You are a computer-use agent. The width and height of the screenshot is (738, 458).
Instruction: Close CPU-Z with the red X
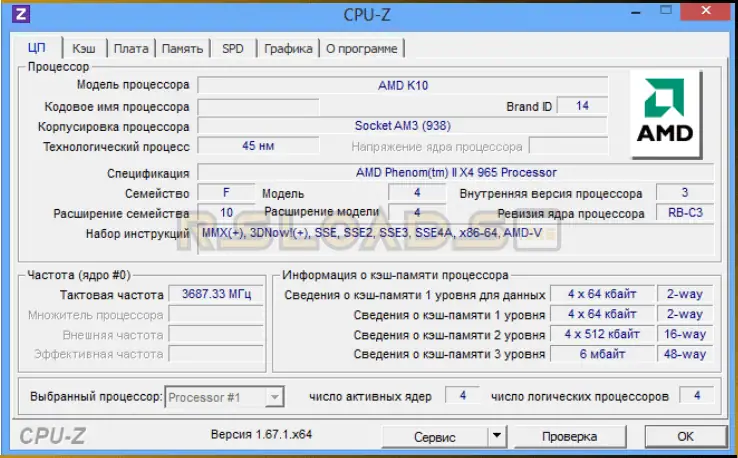(705, 10)
